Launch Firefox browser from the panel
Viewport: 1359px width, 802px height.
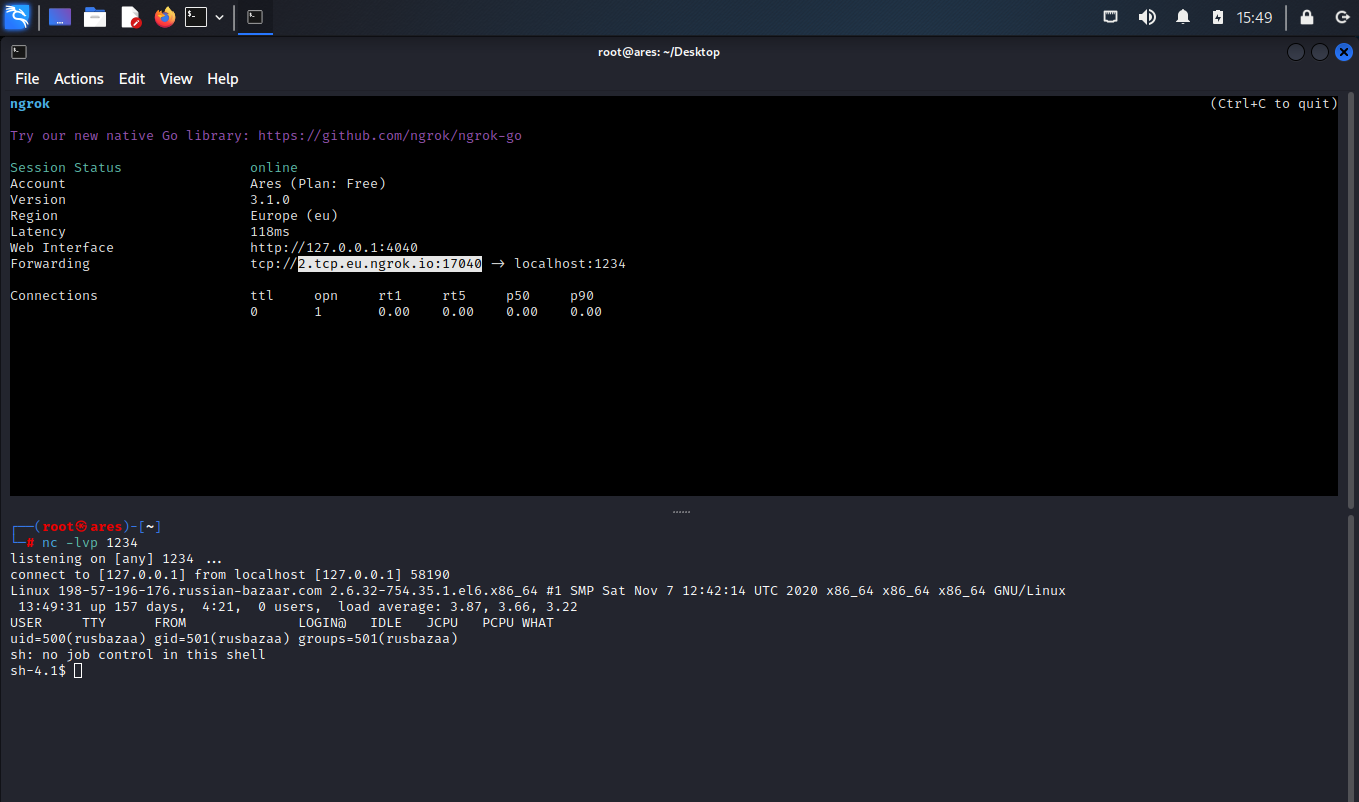point(165,17)
